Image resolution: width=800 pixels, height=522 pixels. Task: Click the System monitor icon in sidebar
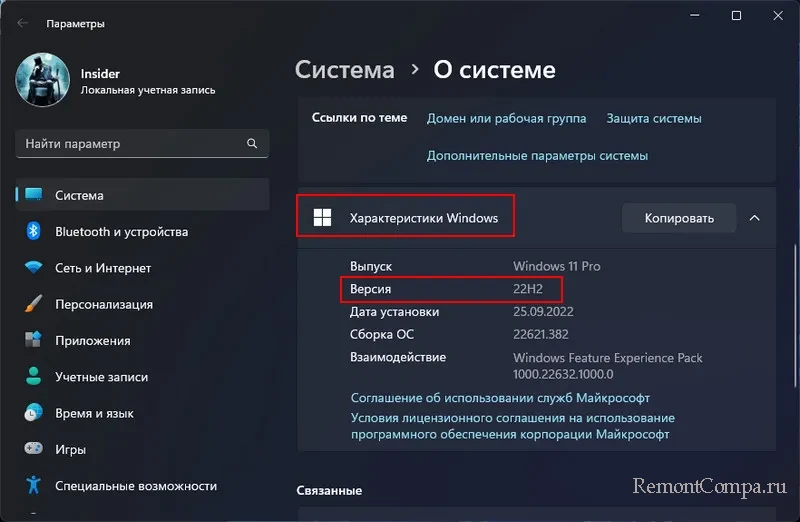coord(34,195)
